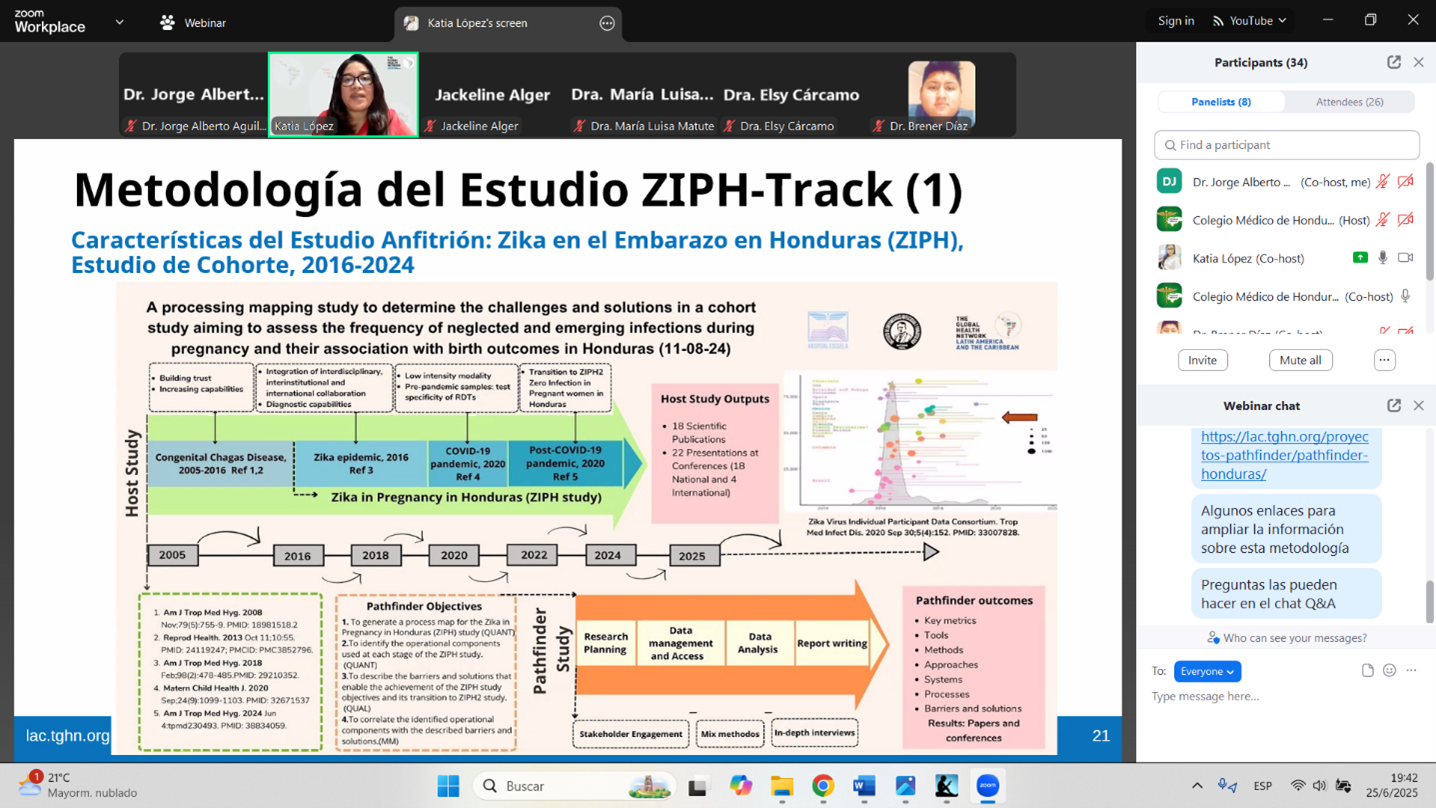Screen dimensions: 1436x808
Task: Switch to the Attendees (26) tab
Action: coord(1349,102)
